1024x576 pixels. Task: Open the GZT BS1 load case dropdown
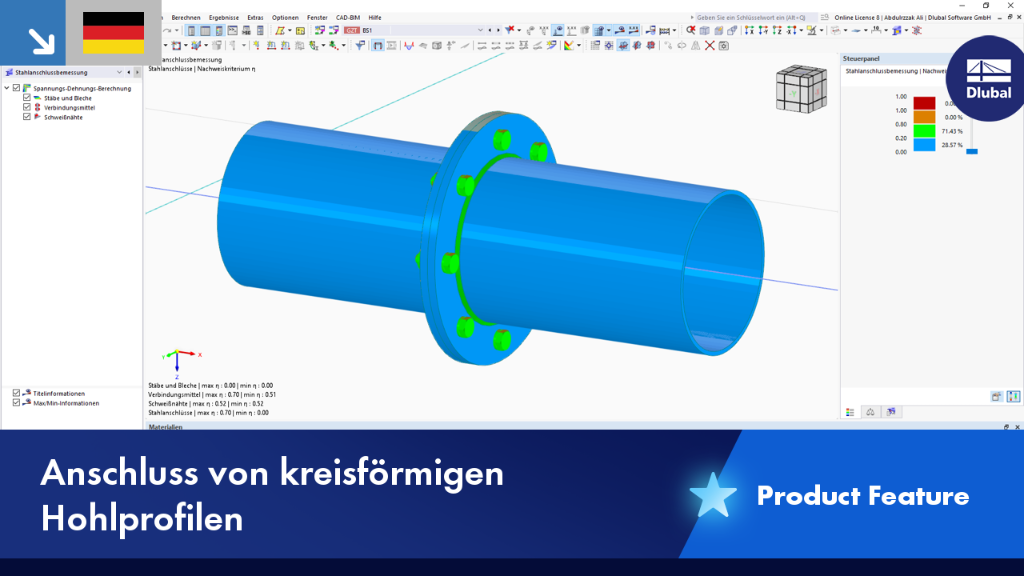(x=480, y=30)
